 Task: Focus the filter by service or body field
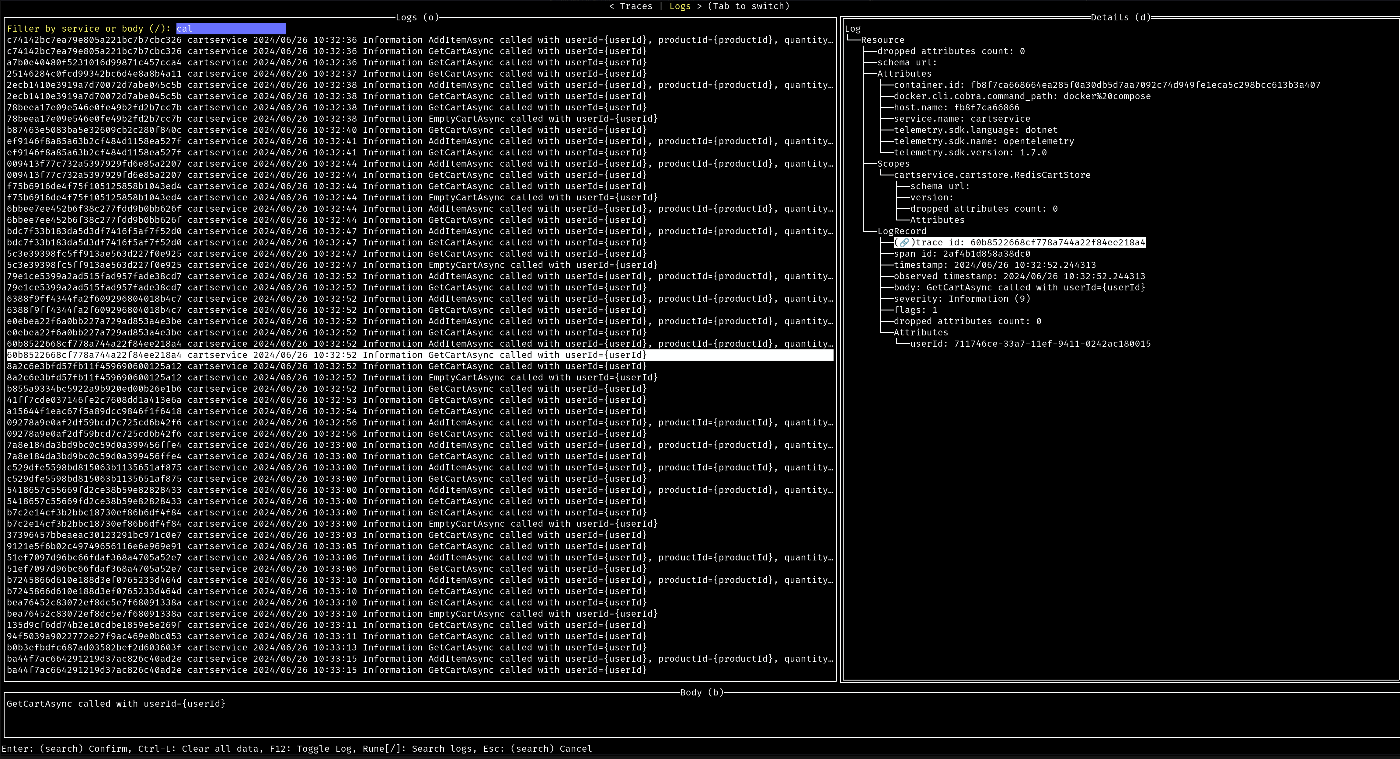tap(231, 28)
